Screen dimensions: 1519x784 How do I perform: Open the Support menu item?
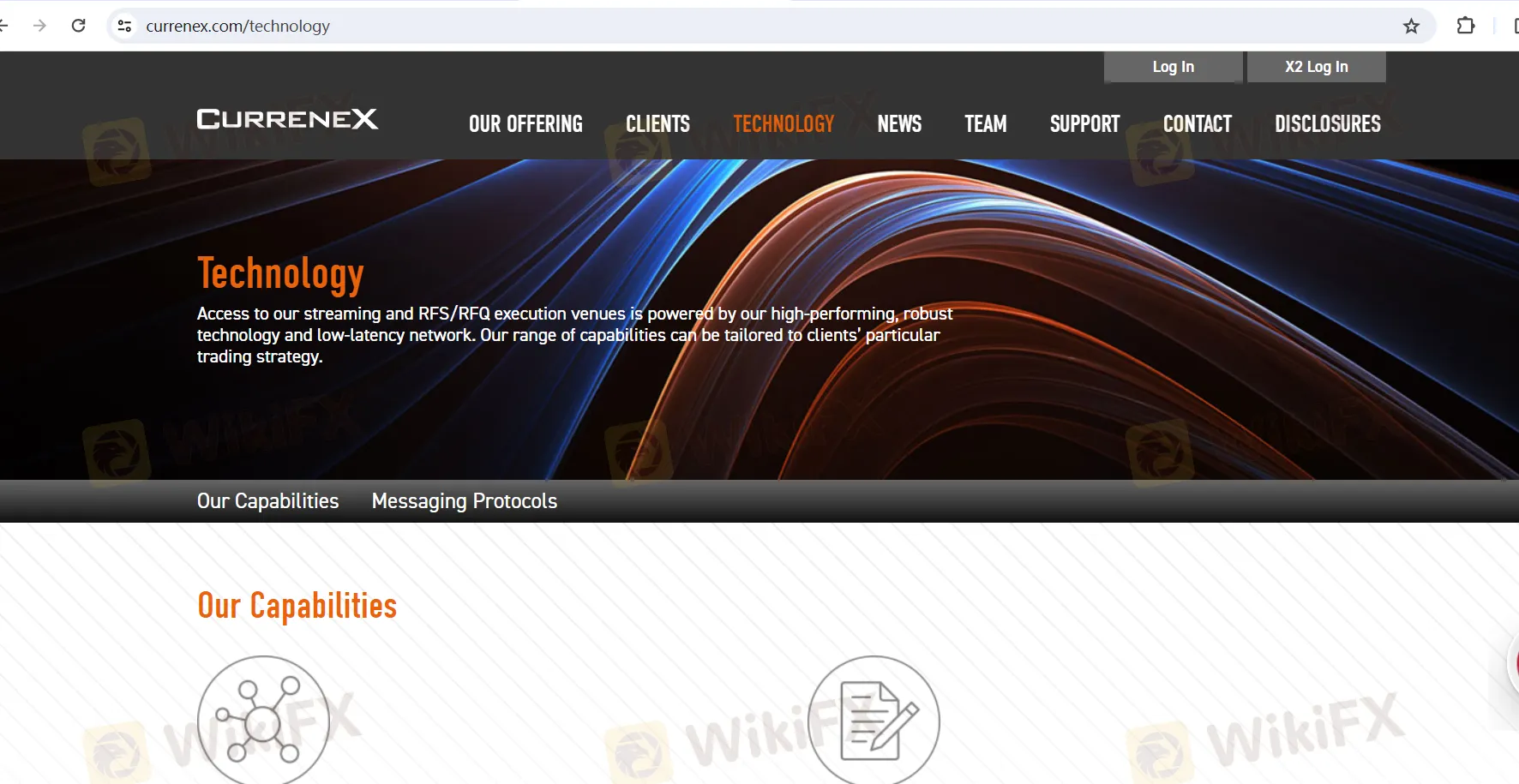(x=1084, y=124)
